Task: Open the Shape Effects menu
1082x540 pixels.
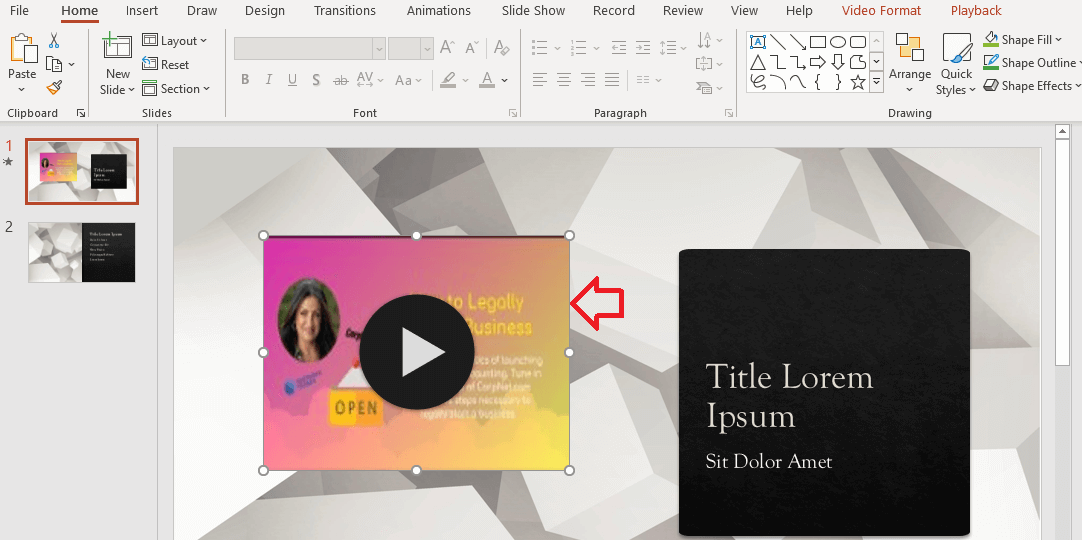Action: pyautogui.click(x=1030, y=86)
